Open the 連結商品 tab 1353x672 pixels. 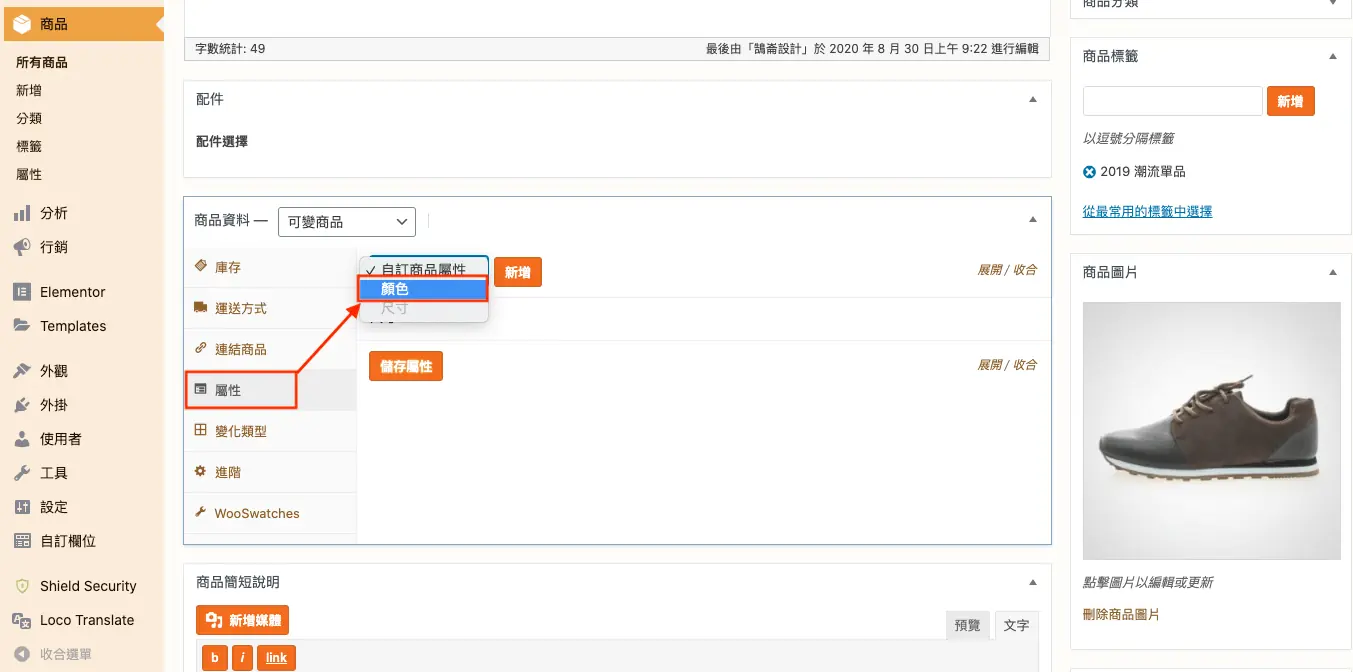(x=270, y=349)
